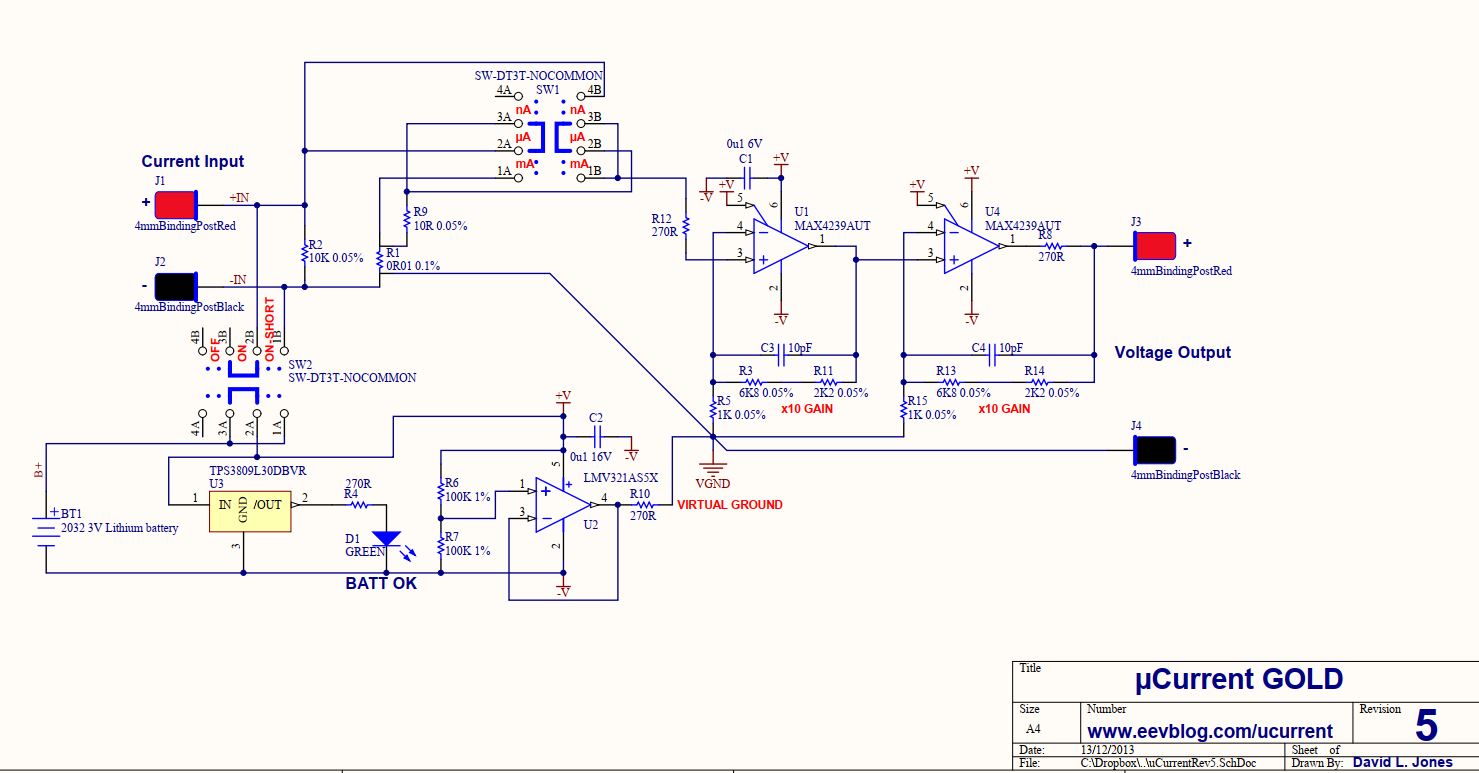
Task: Select 'SW-DT3T-NOCOMMON' label above SW1
Action: tap(539, 76)
